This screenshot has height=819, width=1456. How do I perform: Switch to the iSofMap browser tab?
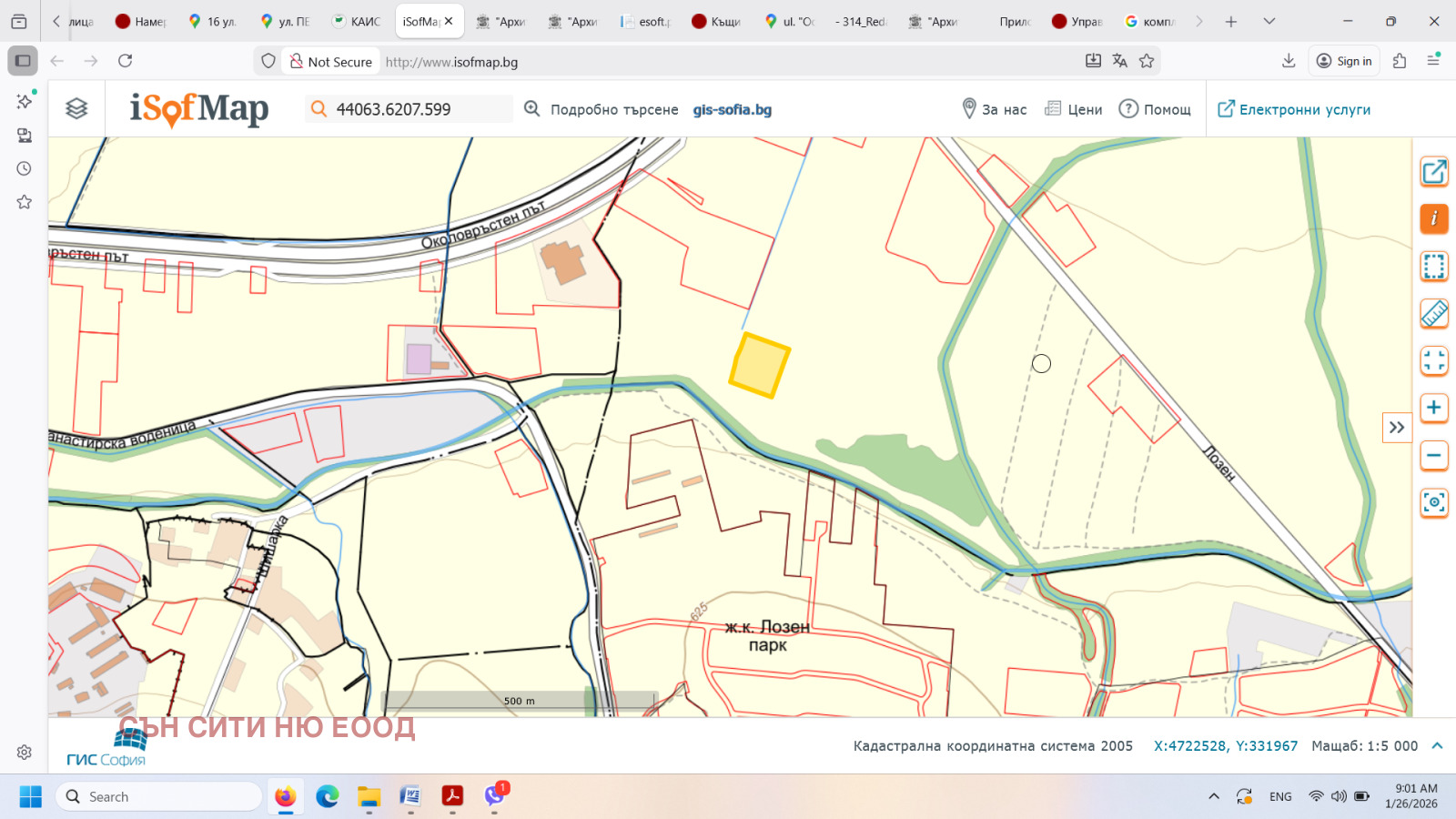click(x=421, y=19)
